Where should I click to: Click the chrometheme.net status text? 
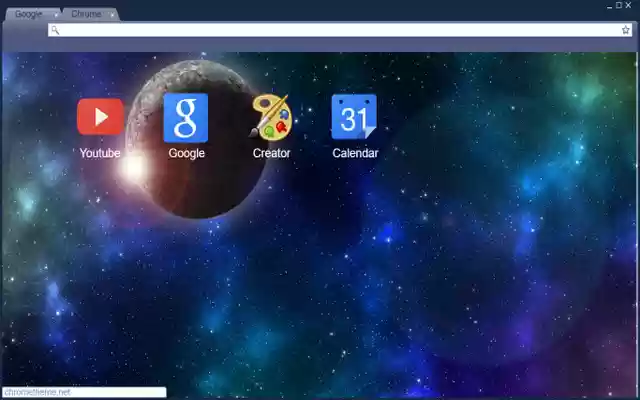point(38,392)
